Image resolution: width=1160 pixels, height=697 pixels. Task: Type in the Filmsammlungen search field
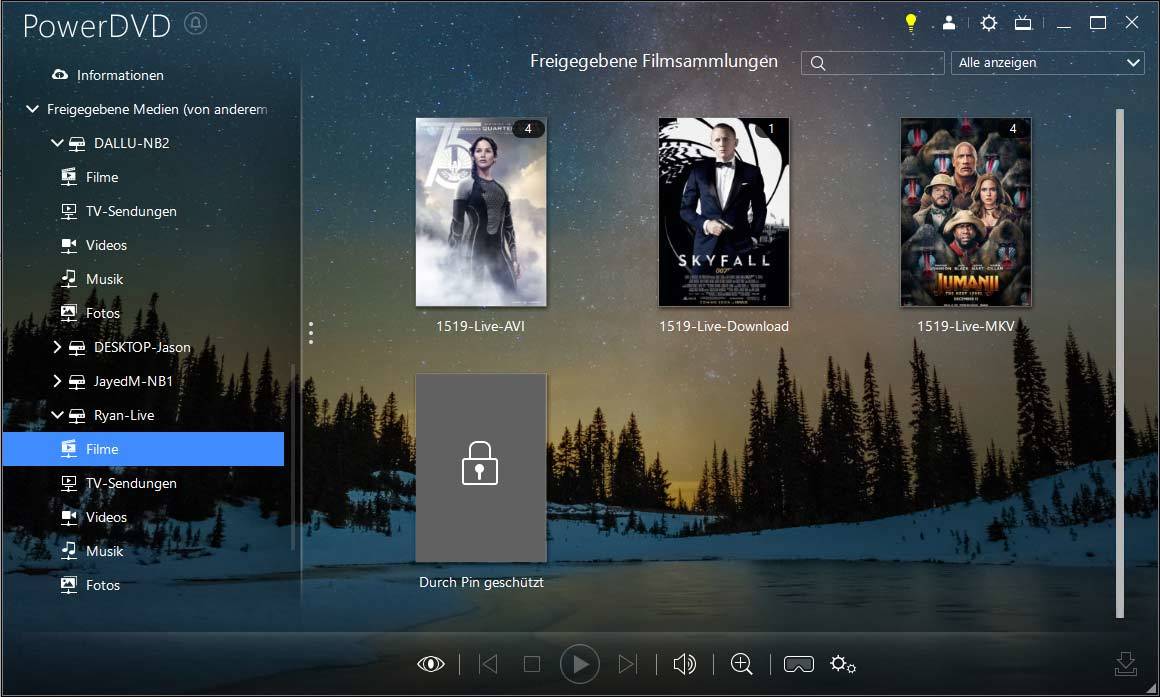tap(873, 63)
